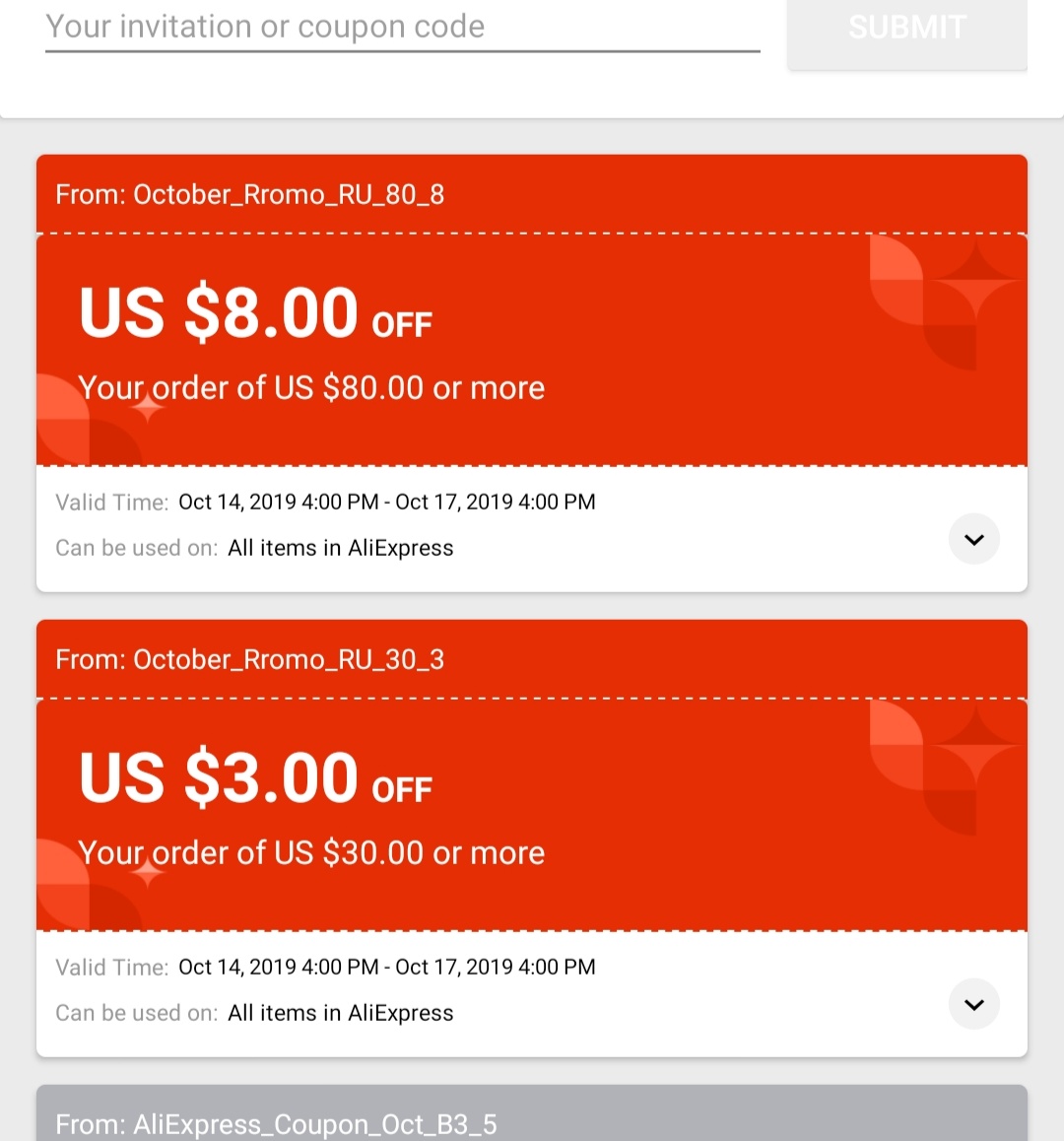Click the sparkle icon on the $80 order text
This screenshot has height=1141, width=1064.
point(148,408)
